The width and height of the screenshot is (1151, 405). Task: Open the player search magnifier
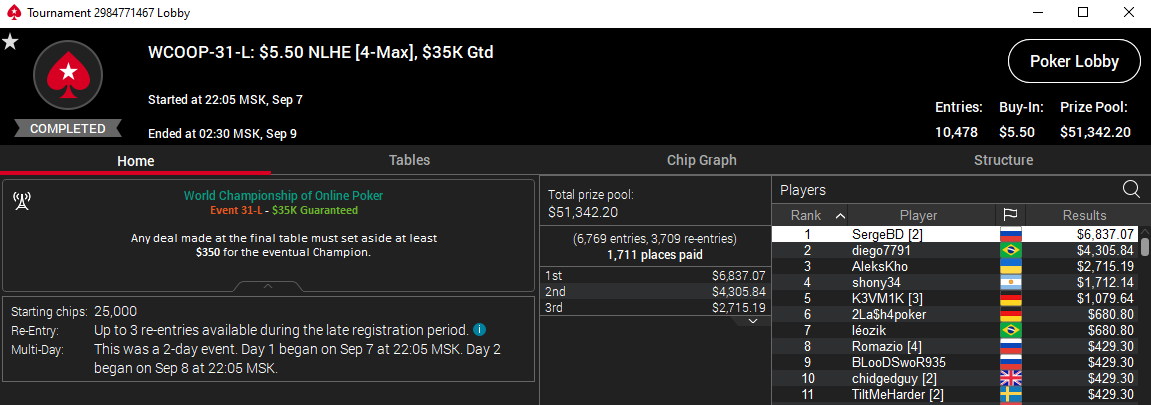[1131, 189]
